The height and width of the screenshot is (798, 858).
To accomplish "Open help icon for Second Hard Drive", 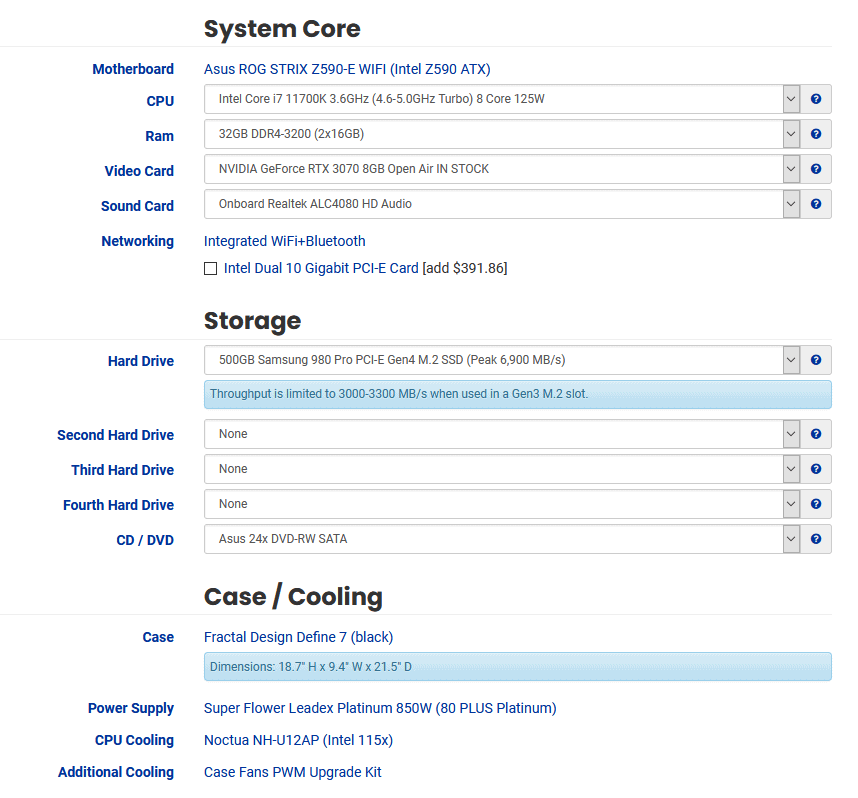I will pyautogui.click(x=815, y=434).
